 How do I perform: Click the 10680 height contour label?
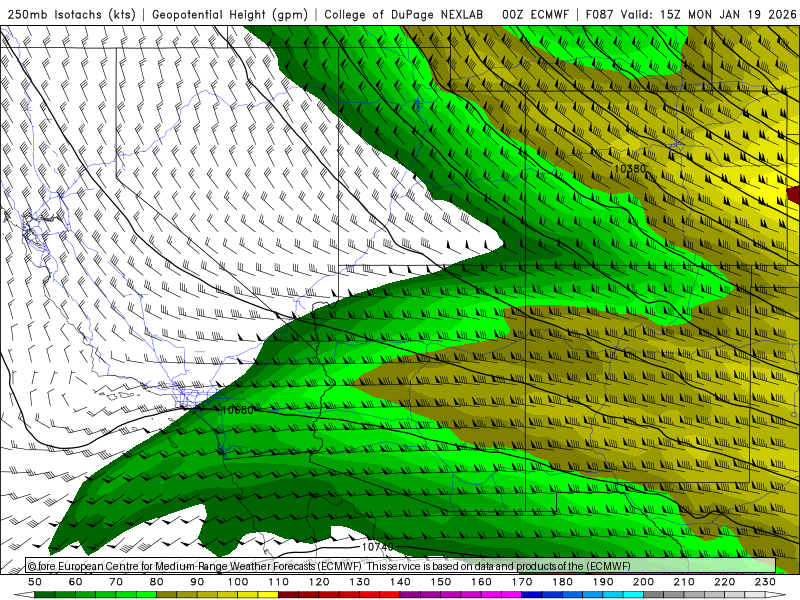click(238, 410)
